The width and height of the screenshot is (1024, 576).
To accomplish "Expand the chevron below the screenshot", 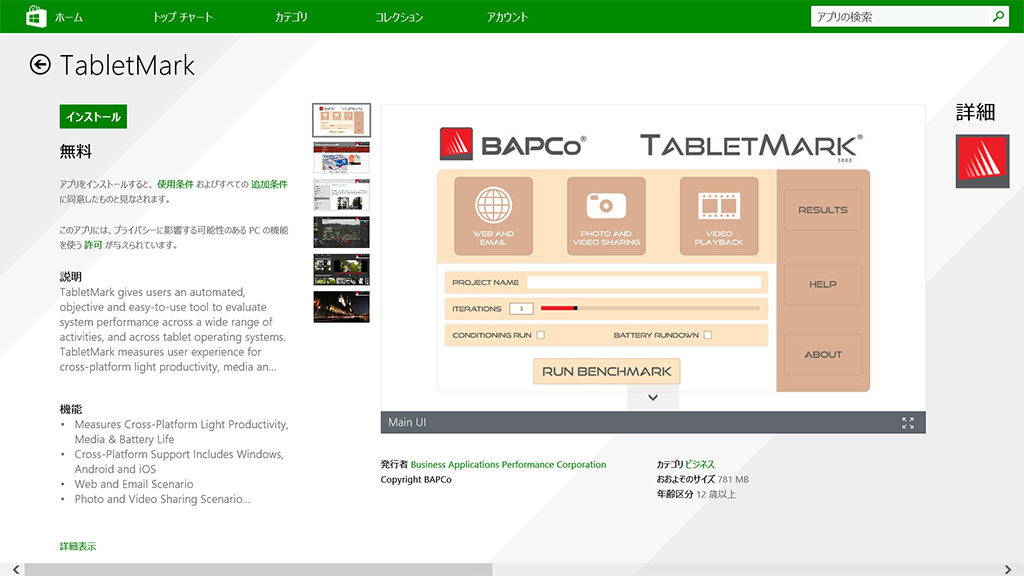I will 653,397.
